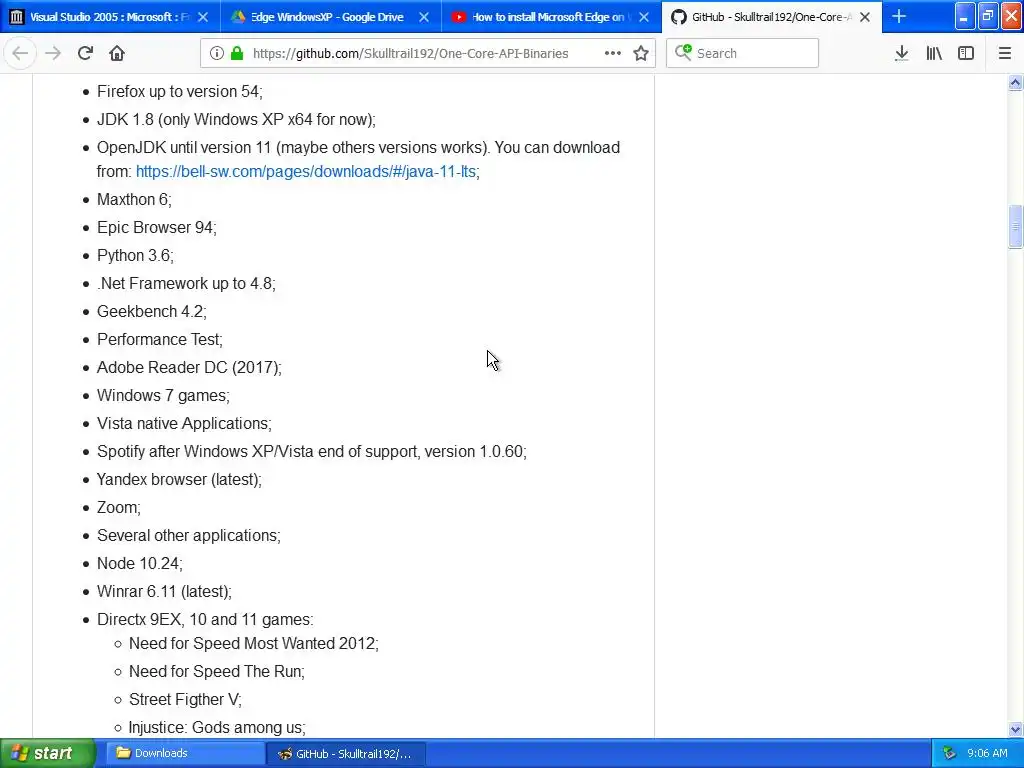1024x768 pixels.
Task: Click scrollbar down arrow
Action: coord(1015,729)
